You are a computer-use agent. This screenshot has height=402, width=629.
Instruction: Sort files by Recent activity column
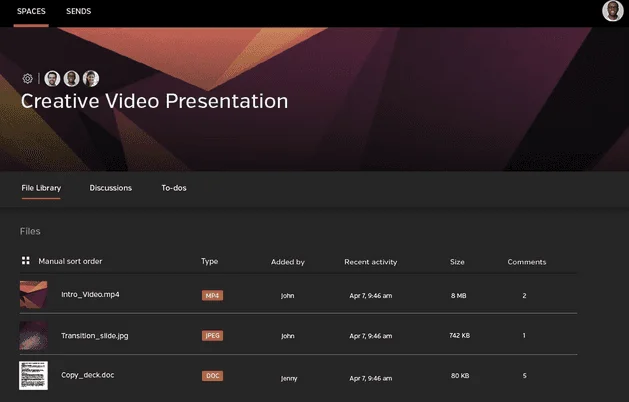(371, 262)
